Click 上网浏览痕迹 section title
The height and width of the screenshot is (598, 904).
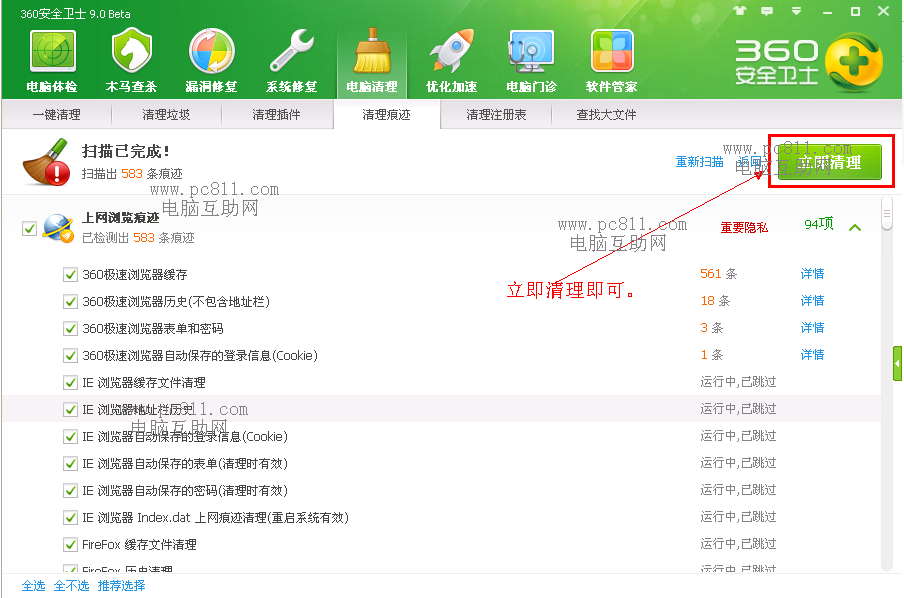[120, 217]
